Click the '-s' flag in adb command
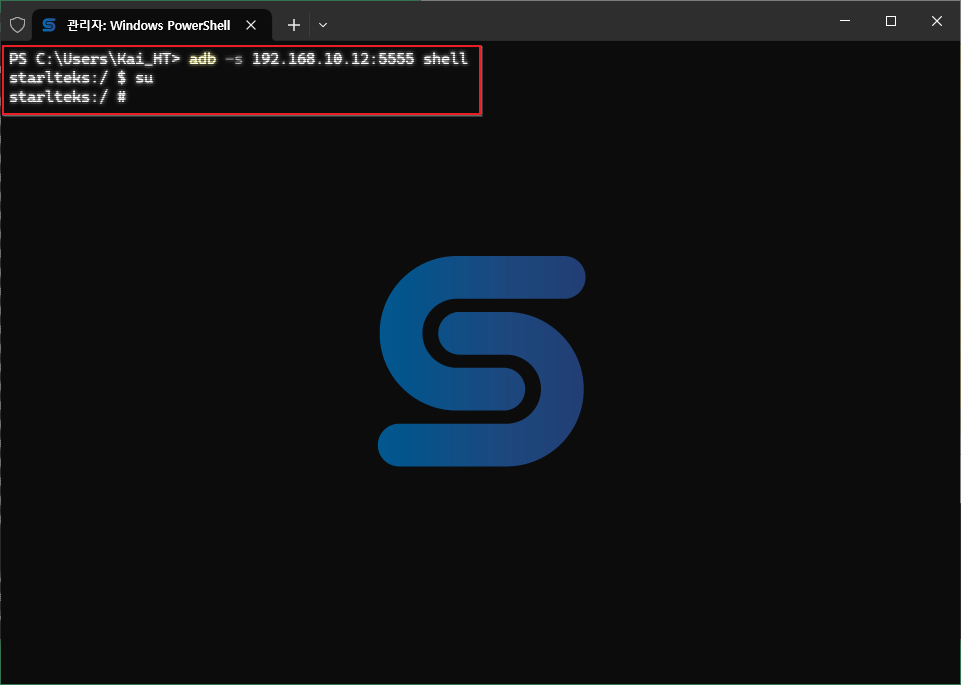 tap(234, 59)
